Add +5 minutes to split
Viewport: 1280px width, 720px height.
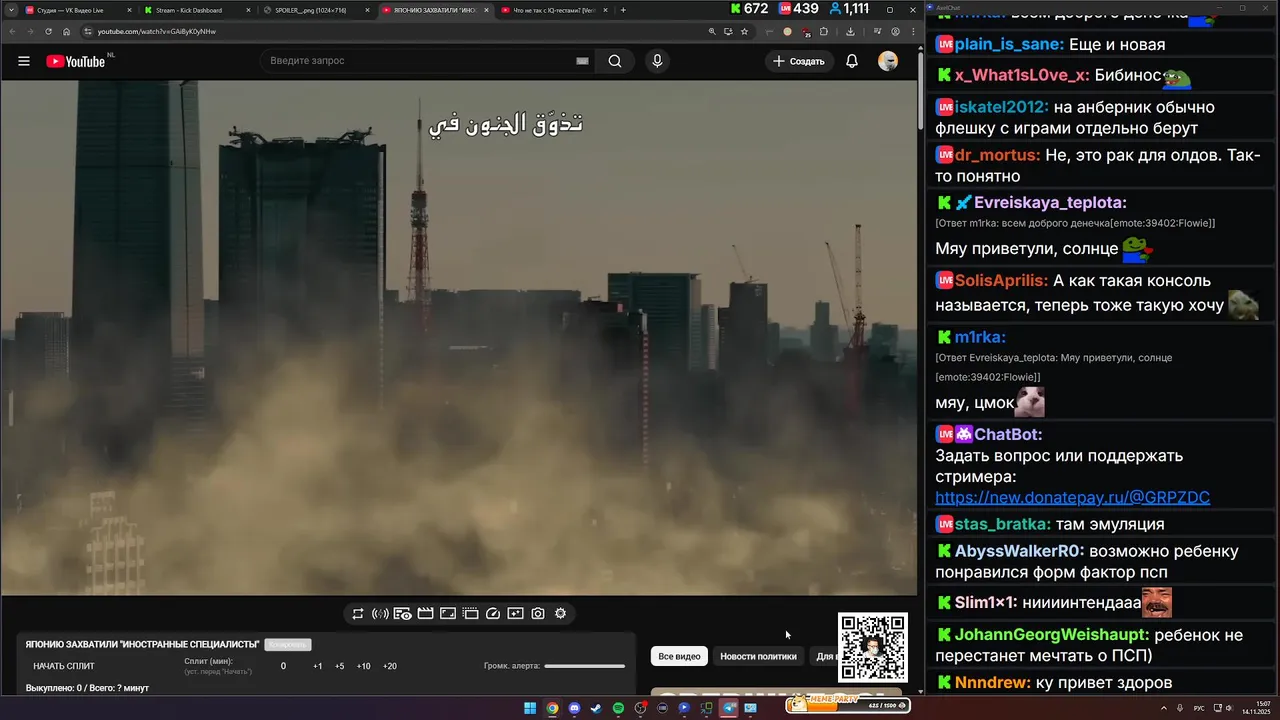click(340, 666)
